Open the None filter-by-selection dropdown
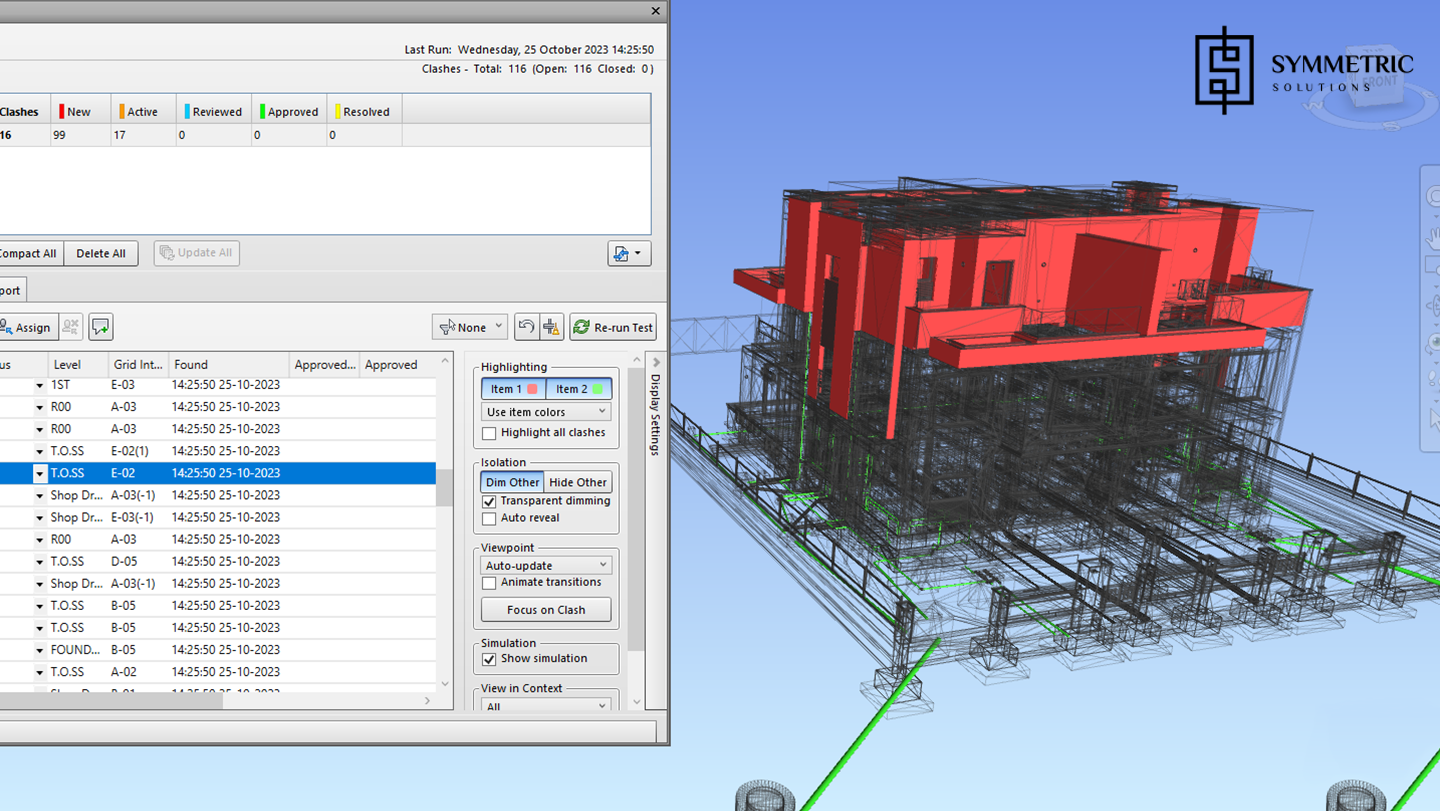1440x811 pixels. (x=470, y=327)
